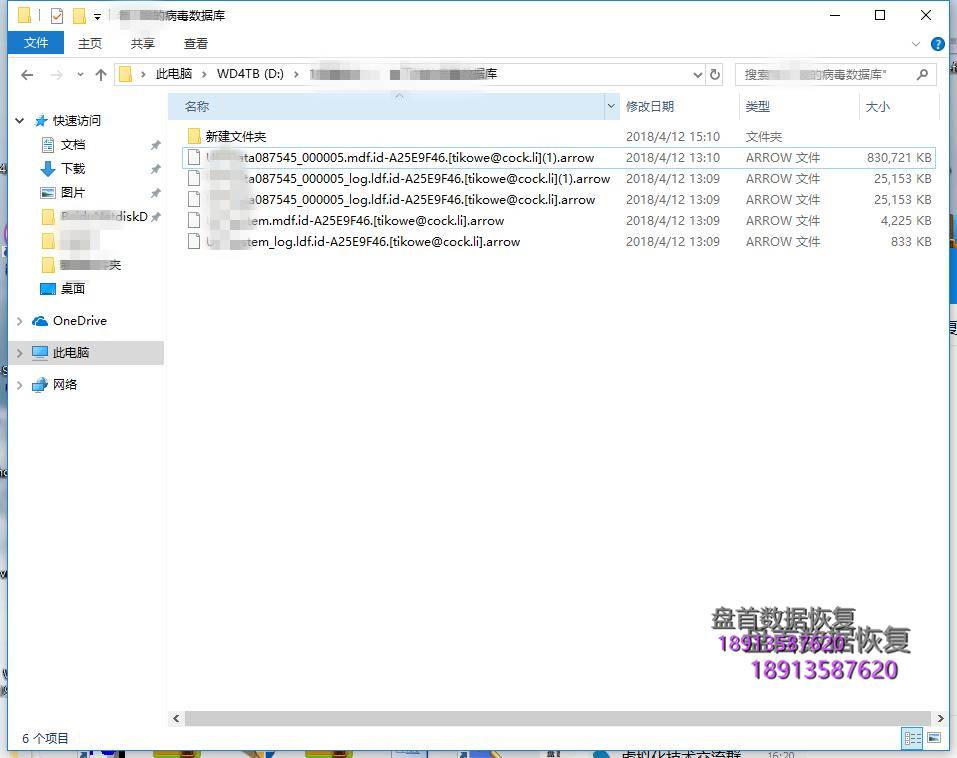The image size is (957, 758).
Task: Select 网络 in the navigation pane
Action: (65, 384)
